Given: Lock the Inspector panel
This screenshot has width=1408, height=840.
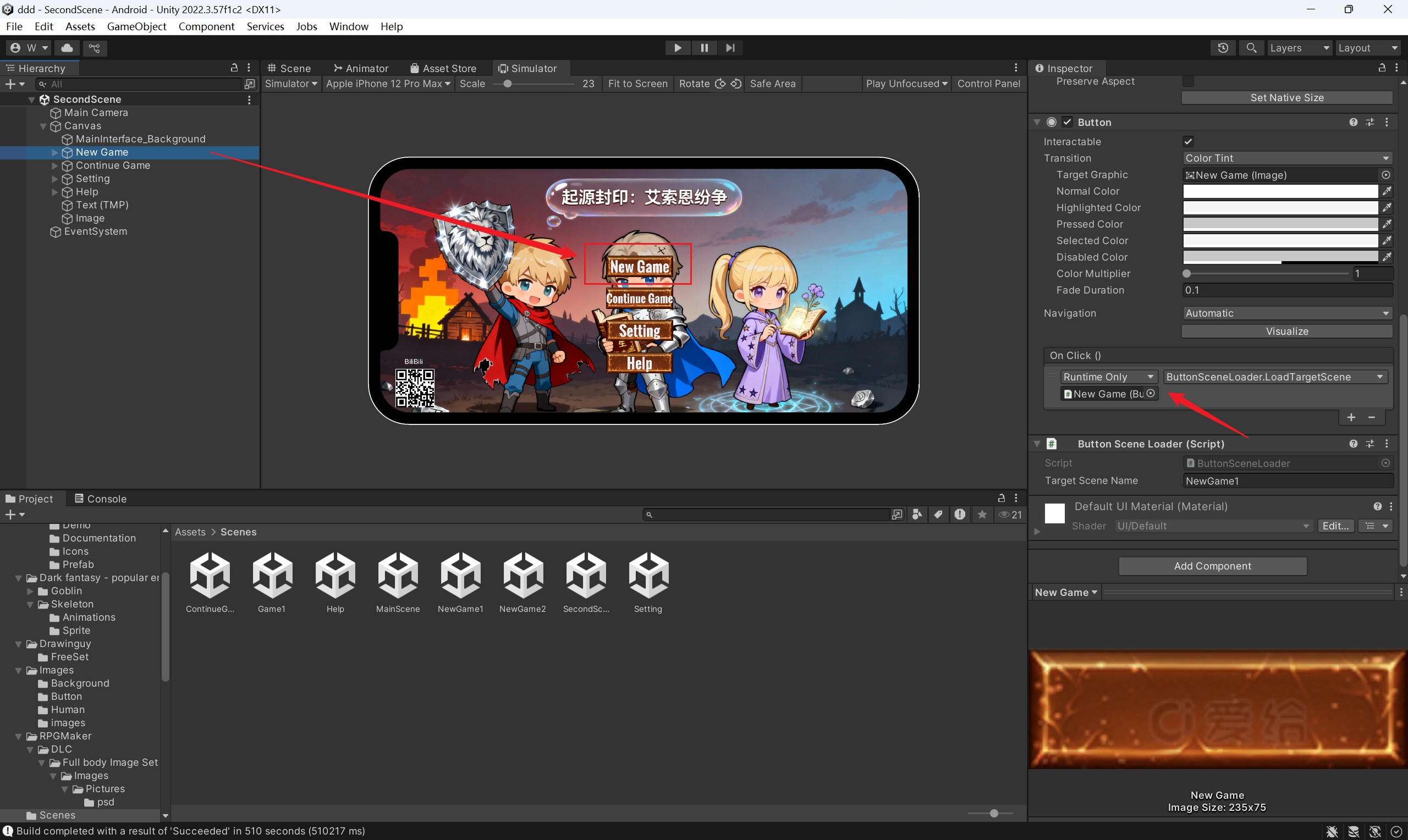Looking at the screenshot, I should [1382, 68].
